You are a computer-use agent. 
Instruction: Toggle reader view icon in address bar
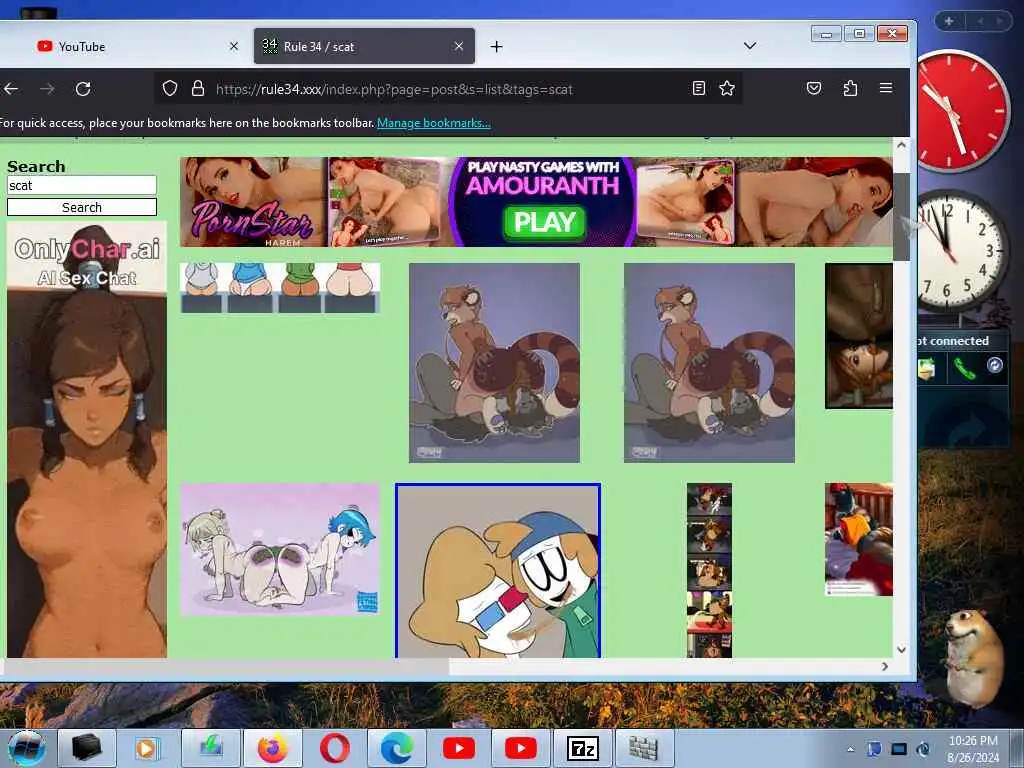coord(699,88)
